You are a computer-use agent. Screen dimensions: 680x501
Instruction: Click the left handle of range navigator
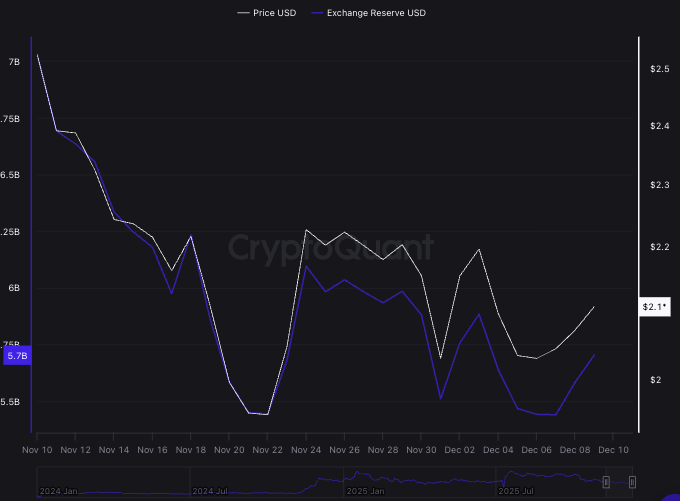pyautogui.click(x=606, y=482)
